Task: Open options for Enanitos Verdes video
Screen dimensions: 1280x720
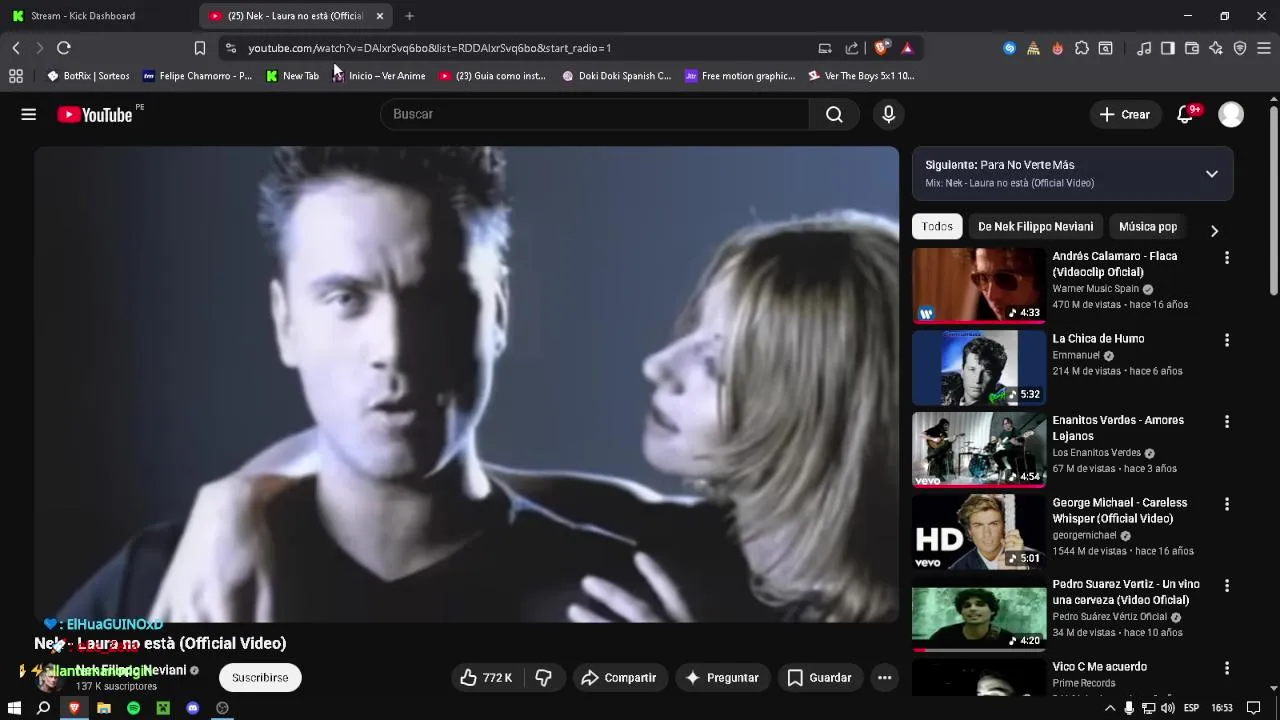Action: point(1226,422)
